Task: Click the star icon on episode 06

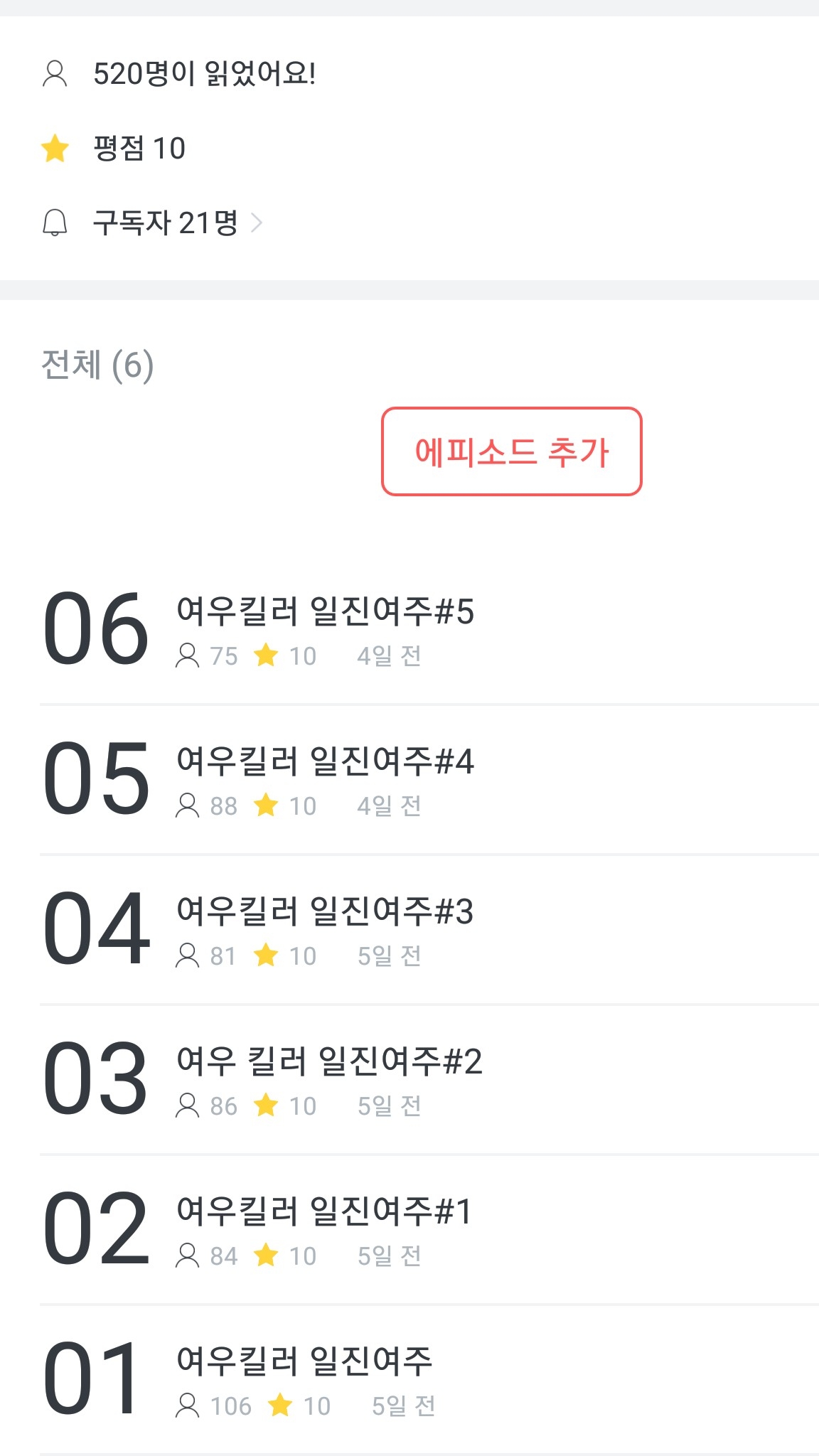Action: click(266, 655)
